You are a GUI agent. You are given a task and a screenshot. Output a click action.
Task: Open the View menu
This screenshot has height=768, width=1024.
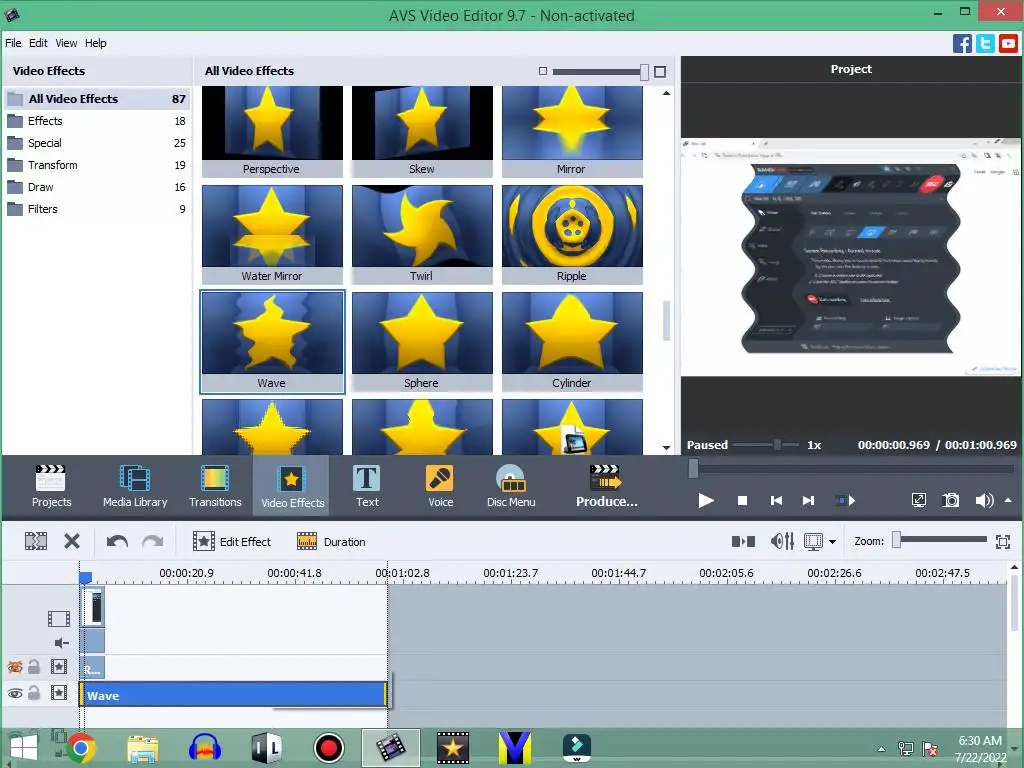tap(66, 43)
